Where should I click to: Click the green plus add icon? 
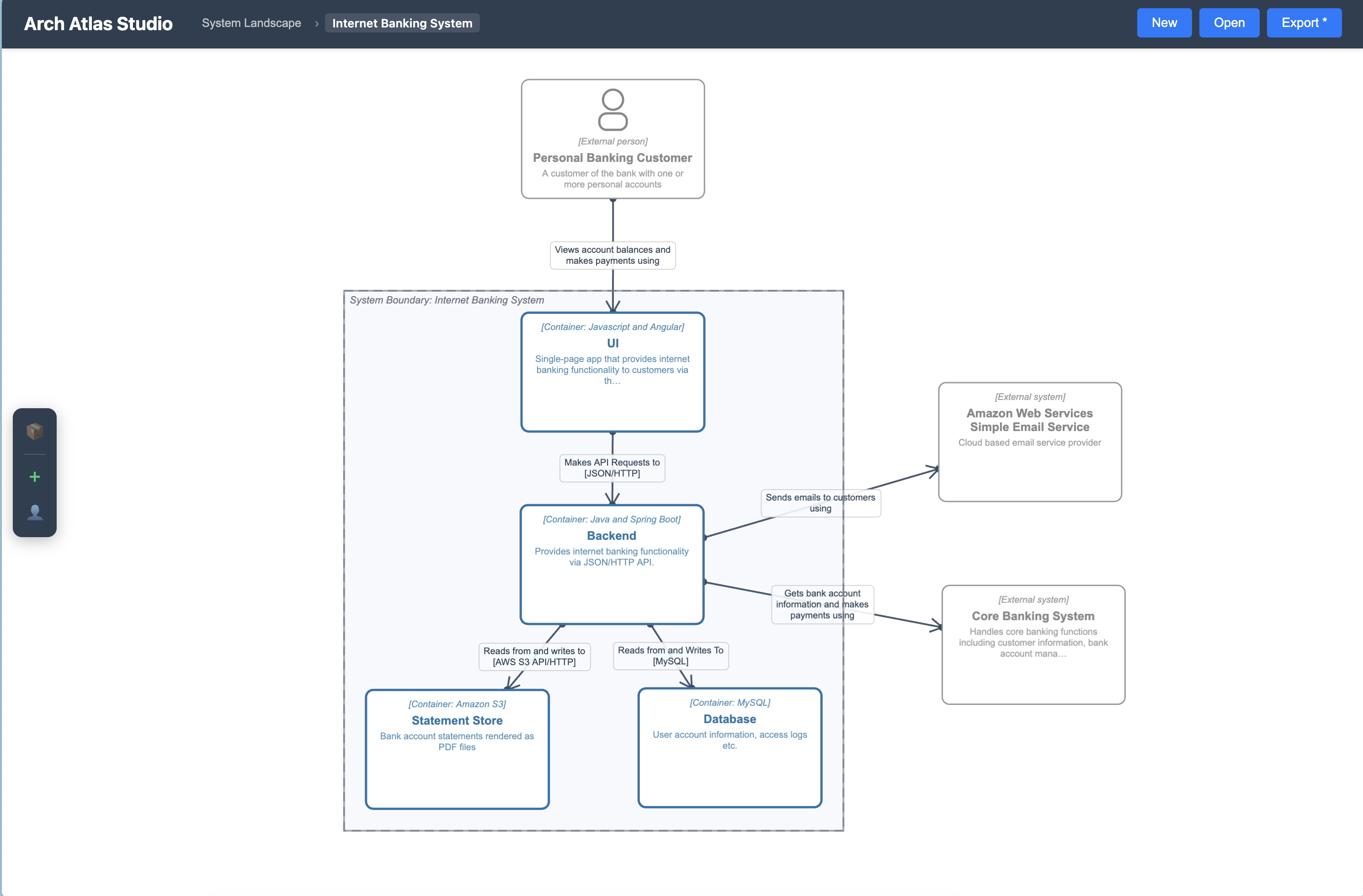point(34,477)
